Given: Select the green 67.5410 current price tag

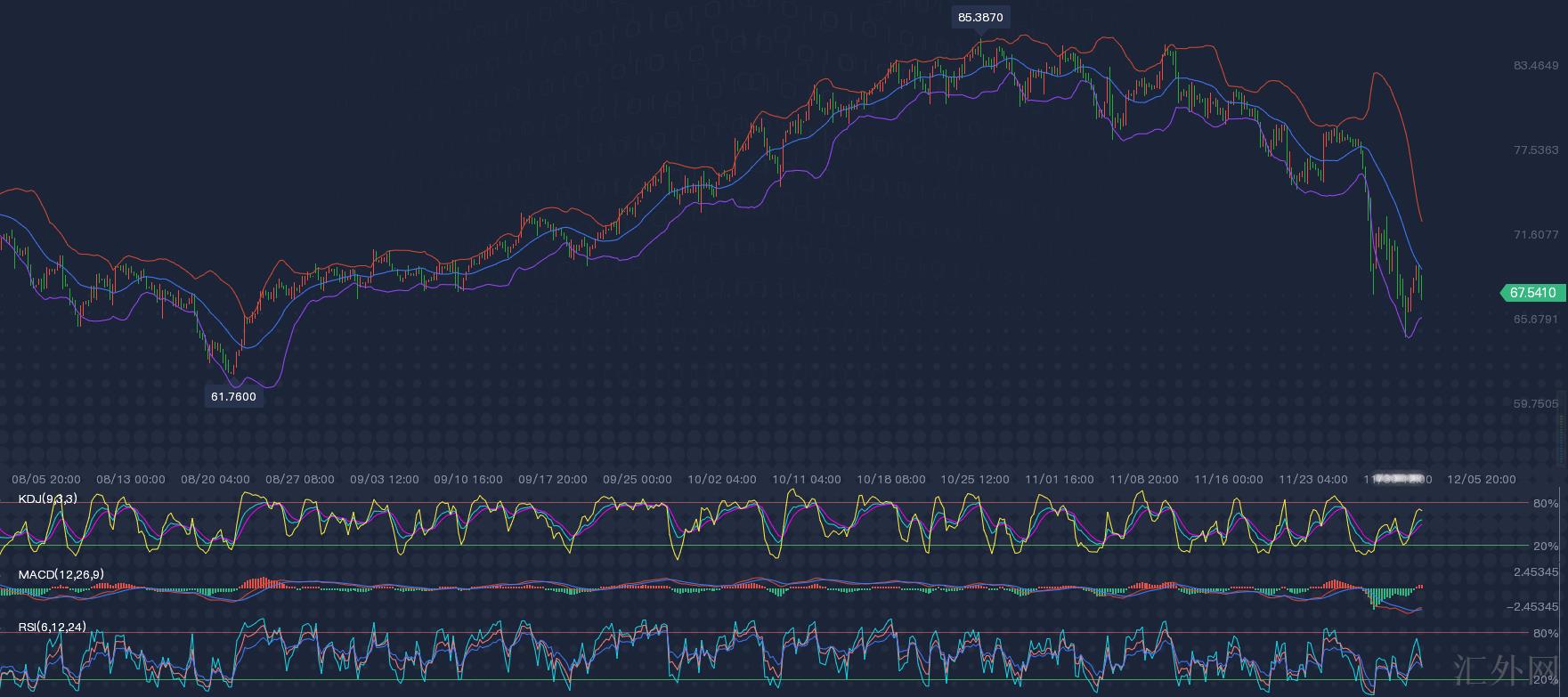Looking at the screenshot, I should coord(1532,293).
